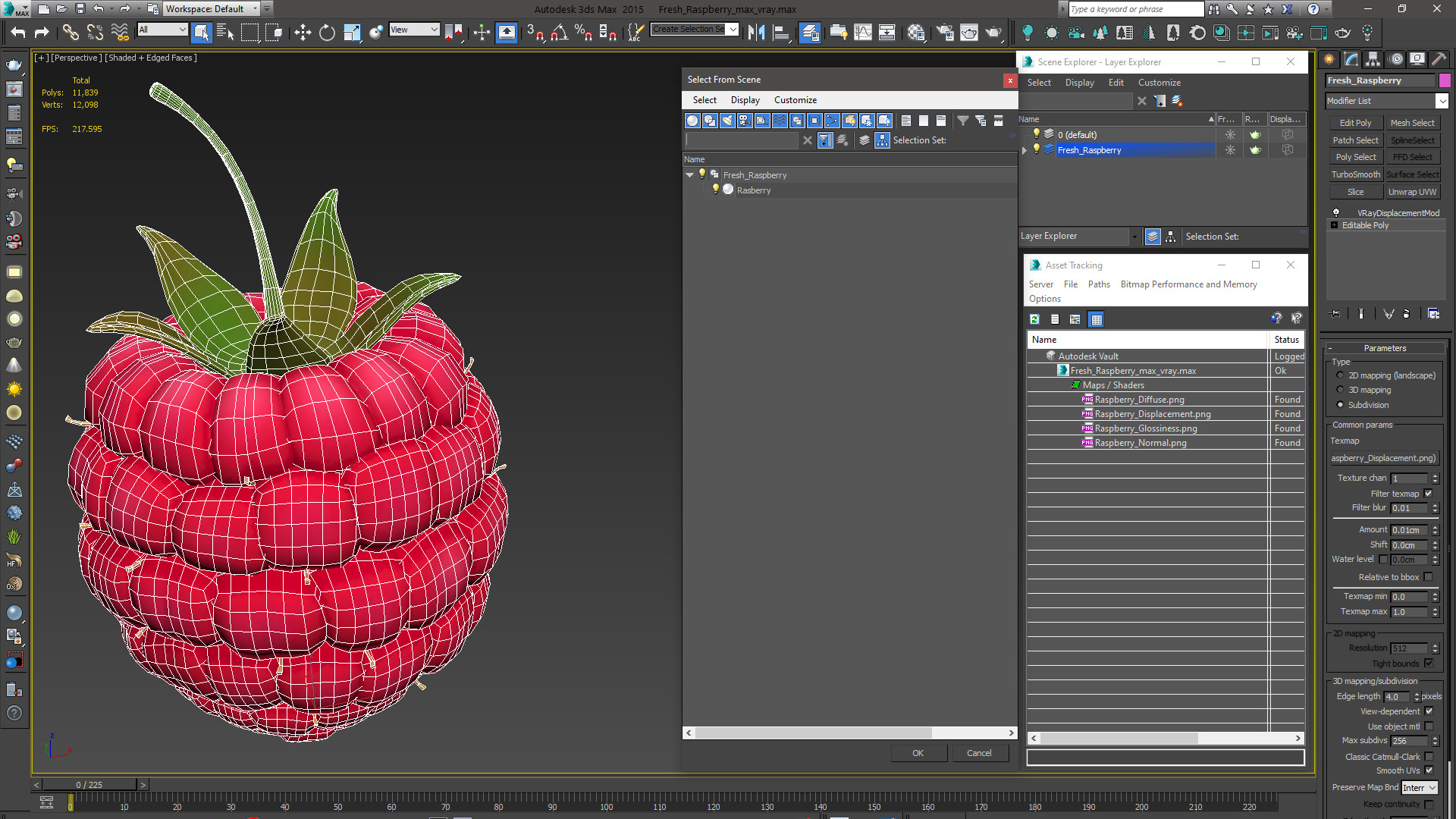
Task: Click the pink object color swatch
Action: tap(1445, 80)
